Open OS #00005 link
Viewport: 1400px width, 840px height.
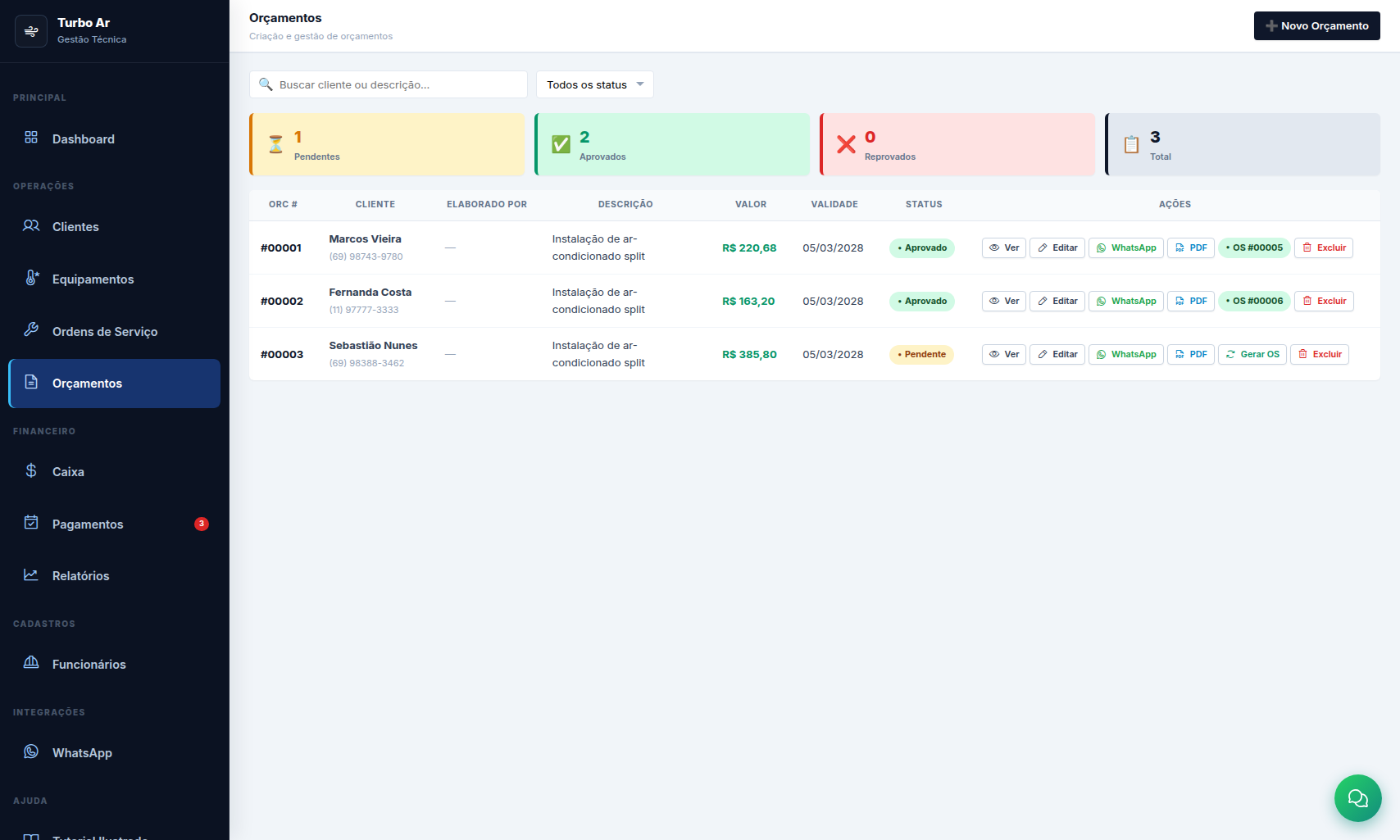pyautogui.click(x=1254, y=247)
